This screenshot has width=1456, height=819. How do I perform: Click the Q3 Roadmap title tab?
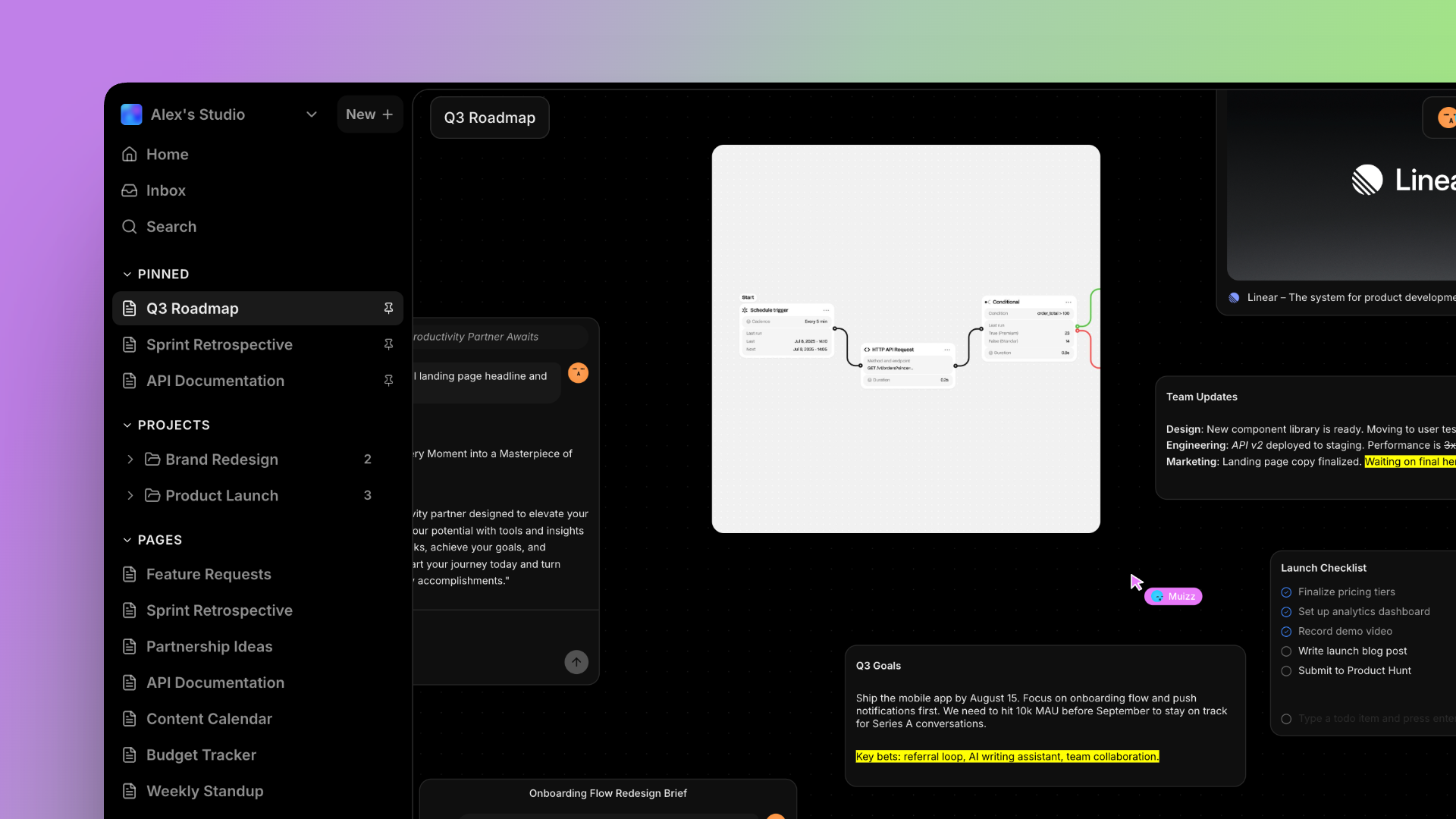pos(489,118)
